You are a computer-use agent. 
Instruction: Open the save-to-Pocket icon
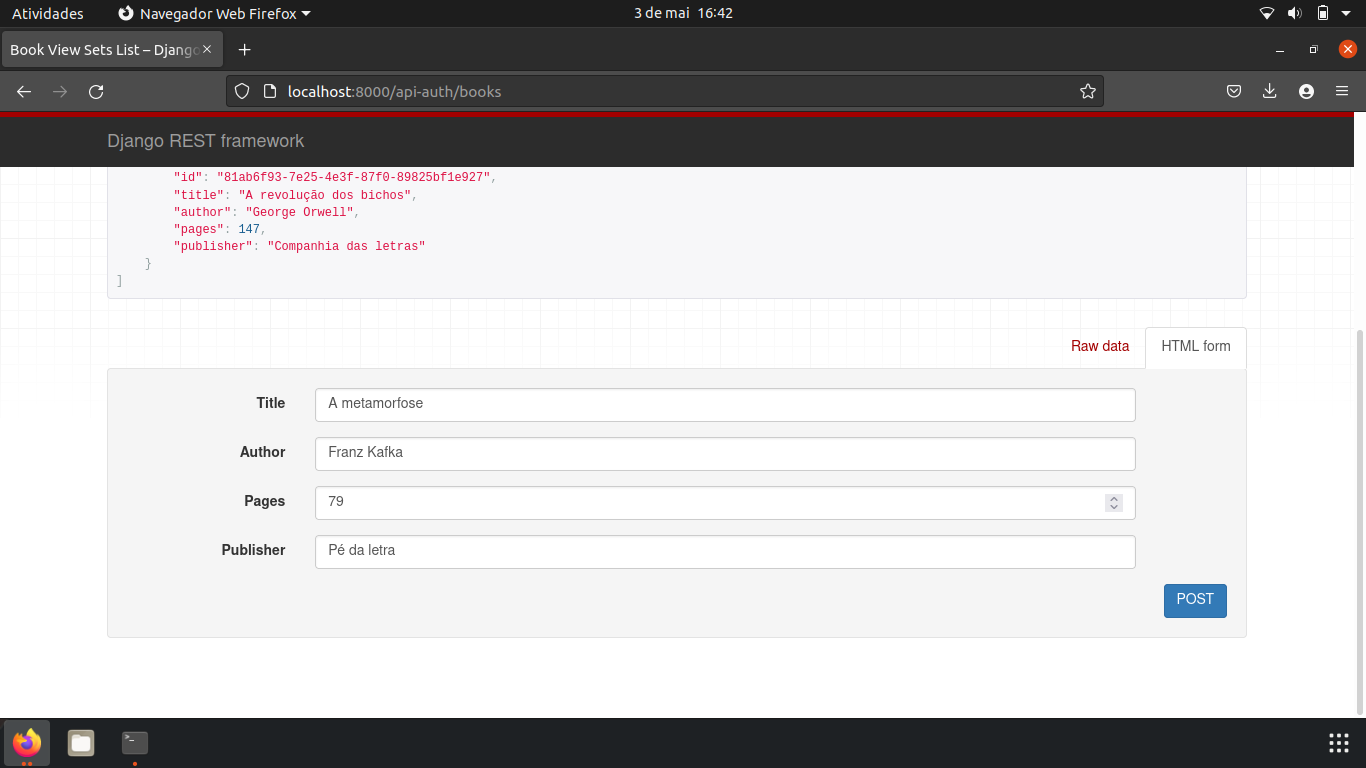(1233, 91)
